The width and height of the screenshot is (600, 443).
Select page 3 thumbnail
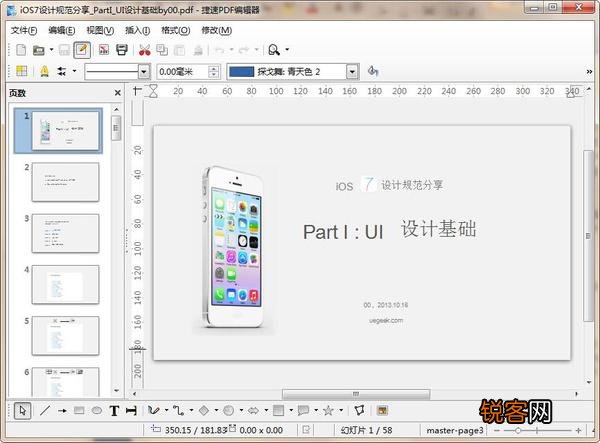click(65, 233)
